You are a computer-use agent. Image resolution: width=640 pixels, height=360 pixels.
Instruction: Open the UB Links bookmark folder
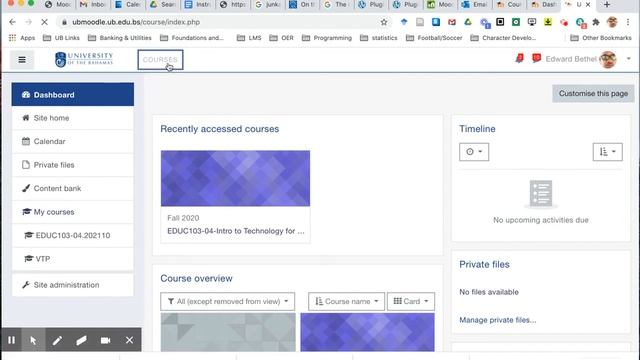(x=61, y=38)
